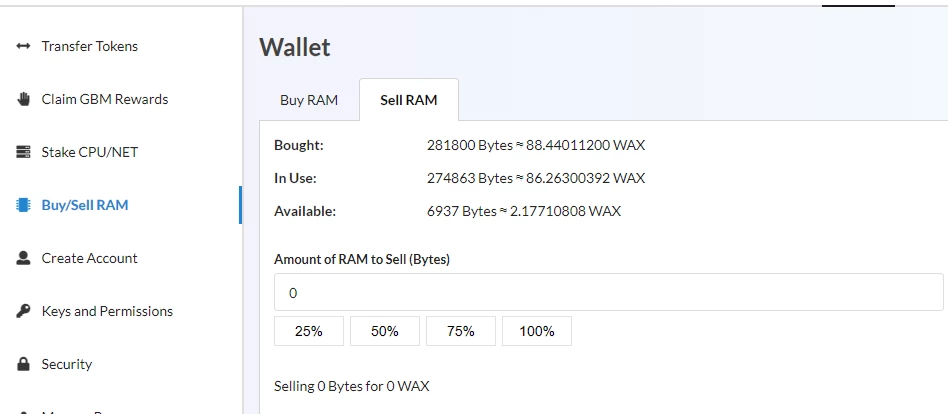The height and width of the screenshot is (414, 948).
Task: Open the Security settings text link
Action: [67, 364]
